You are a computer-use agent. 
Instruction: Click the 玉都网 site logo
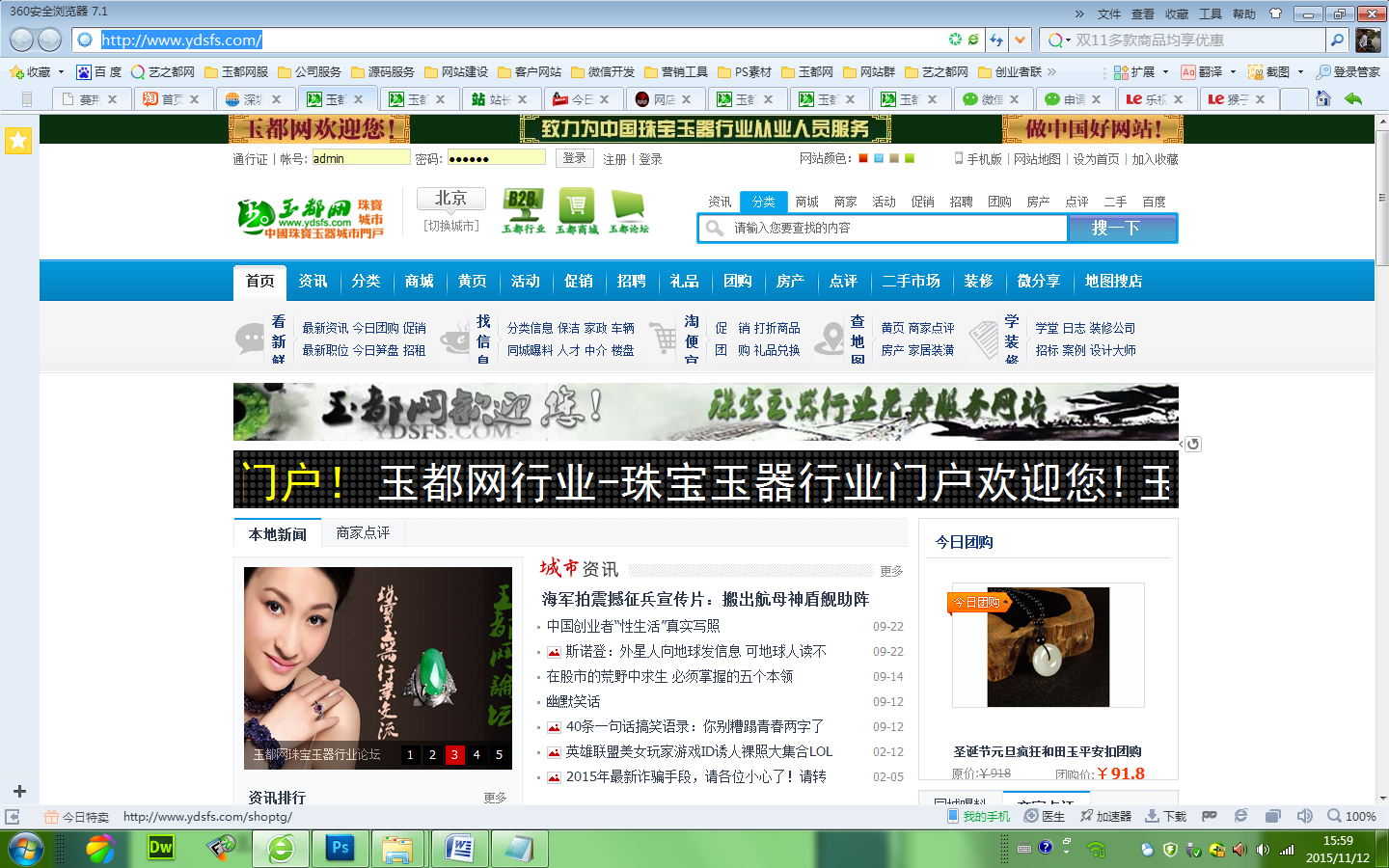(310, 218)
